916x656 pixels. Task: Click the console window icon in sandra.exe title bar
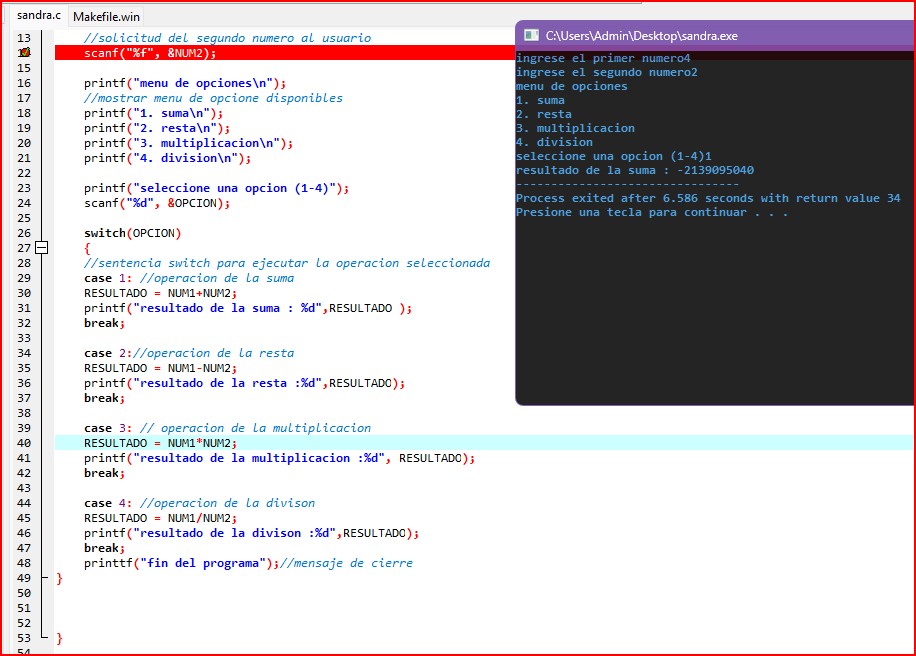coord(530,35)
